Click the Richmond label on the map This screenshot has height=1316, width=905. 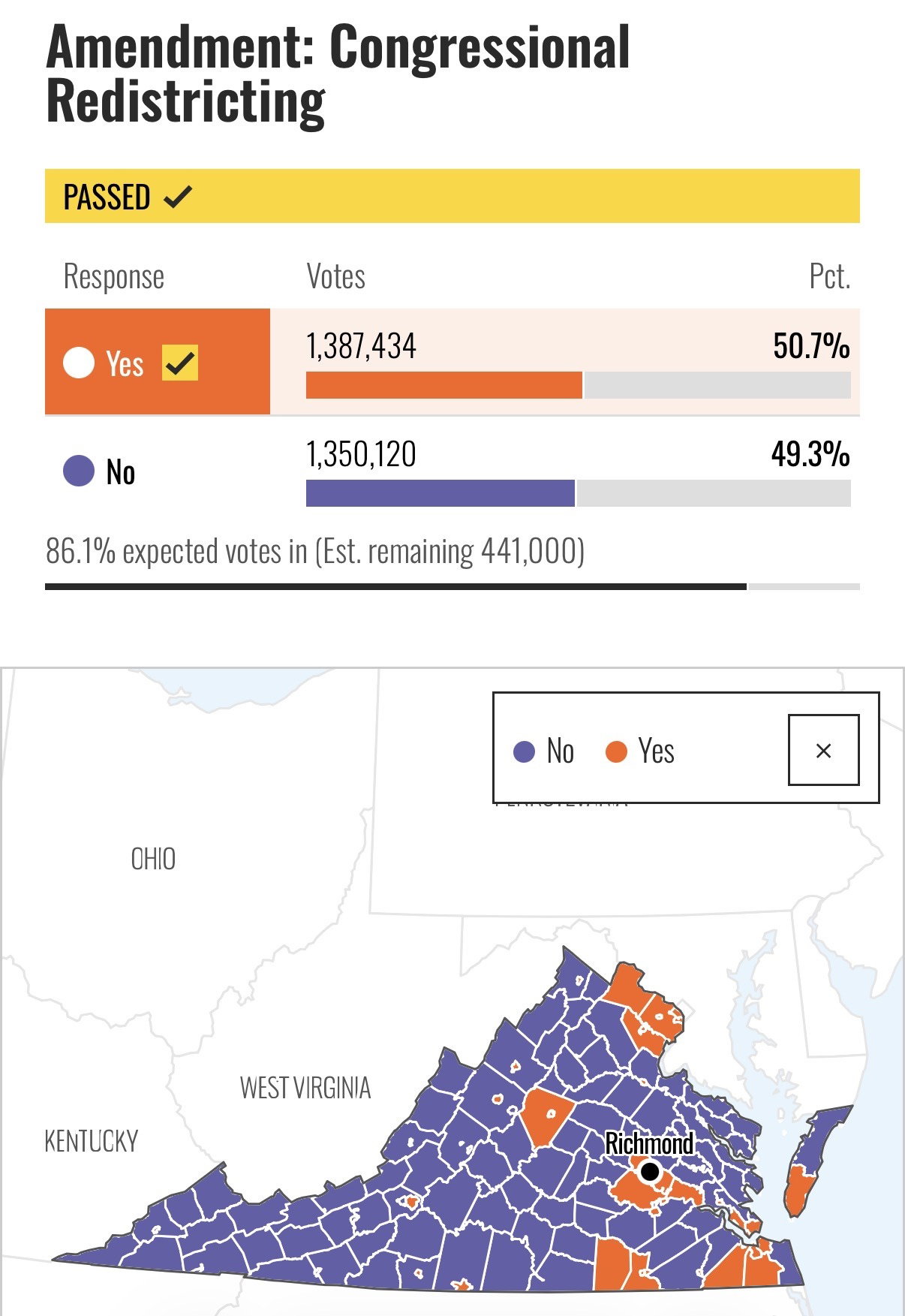tap(649, 1143)
